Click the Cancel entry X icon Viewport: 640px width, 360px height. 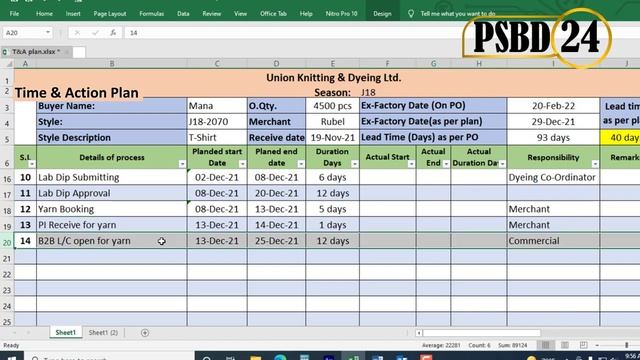(x=77, y=33)
